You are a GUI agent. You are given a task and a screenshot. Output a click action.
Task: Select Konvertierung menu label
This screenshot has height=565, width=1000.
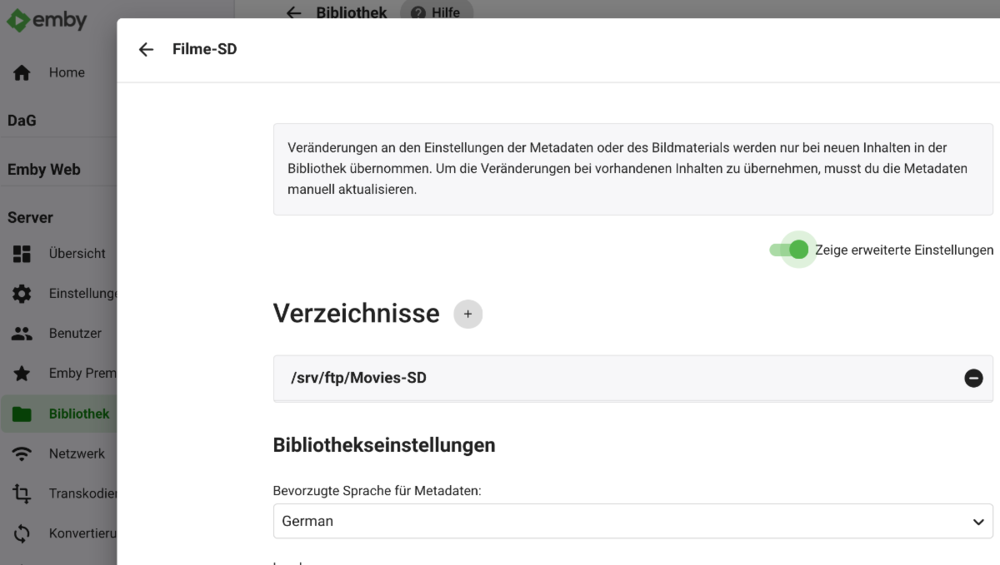(83, 533)
